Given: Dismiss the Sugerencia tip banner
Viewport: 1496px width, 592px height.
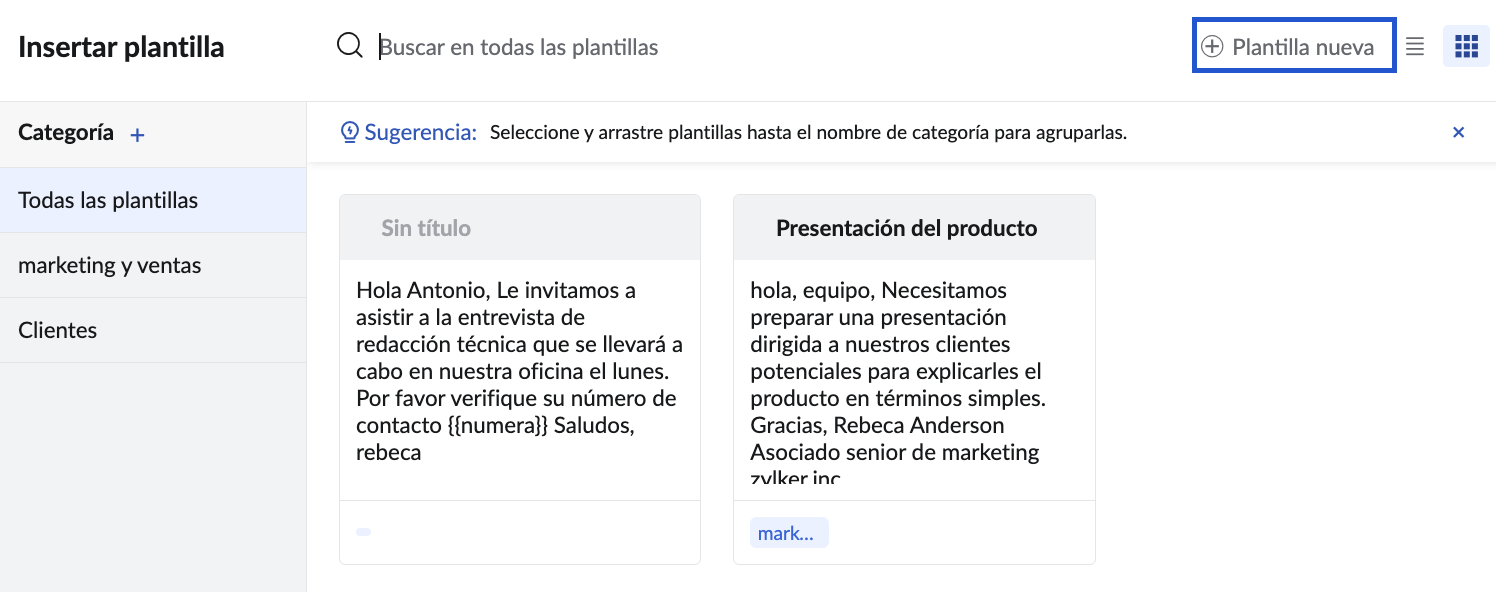Looking at the screenshot, I should (1458, 132).
